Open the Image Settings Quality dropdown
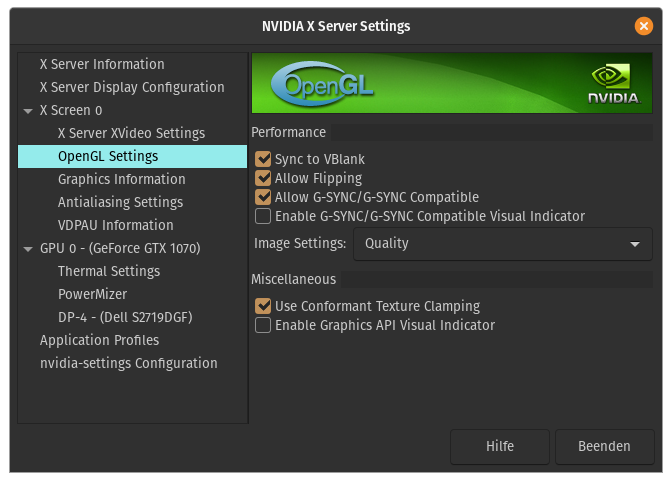The width and height of the screenshot is (672, 482). pos(502,243)
